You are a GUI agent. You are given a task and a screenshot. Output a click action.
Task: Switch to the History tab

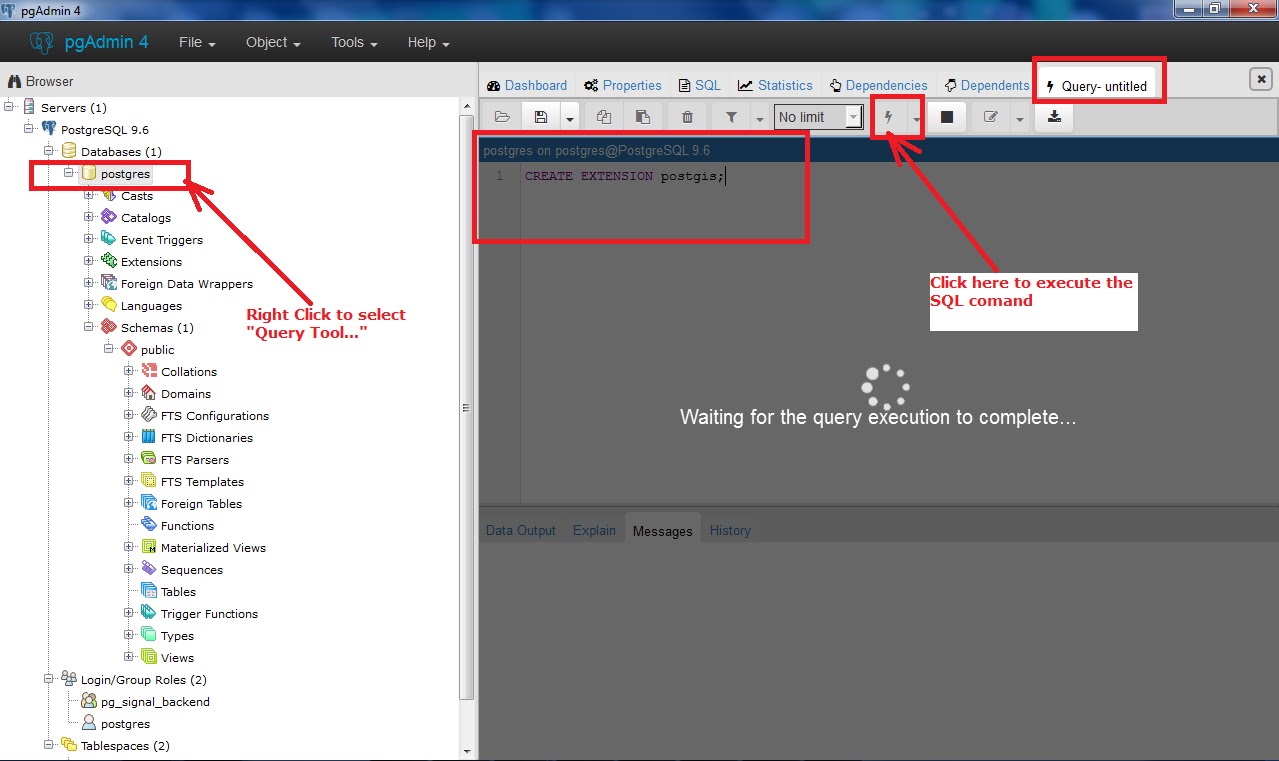point(729,530)
